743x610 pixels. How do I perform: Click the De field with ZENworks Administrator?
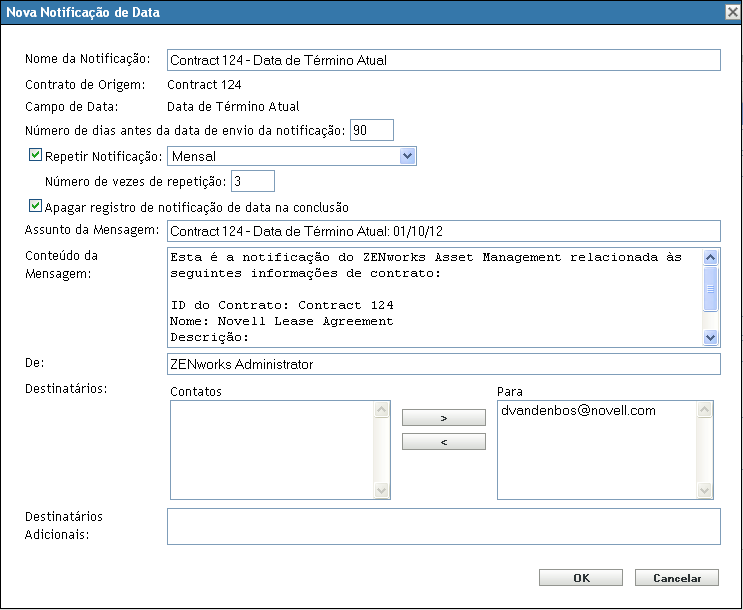pos(443,364)
